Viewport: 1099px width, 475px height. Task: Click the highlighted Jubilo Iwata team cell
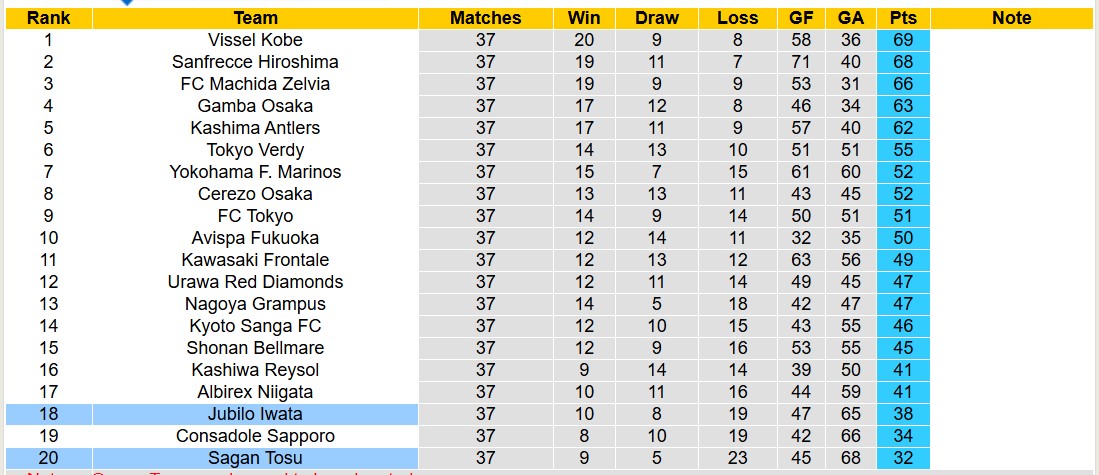pos(255,414)
